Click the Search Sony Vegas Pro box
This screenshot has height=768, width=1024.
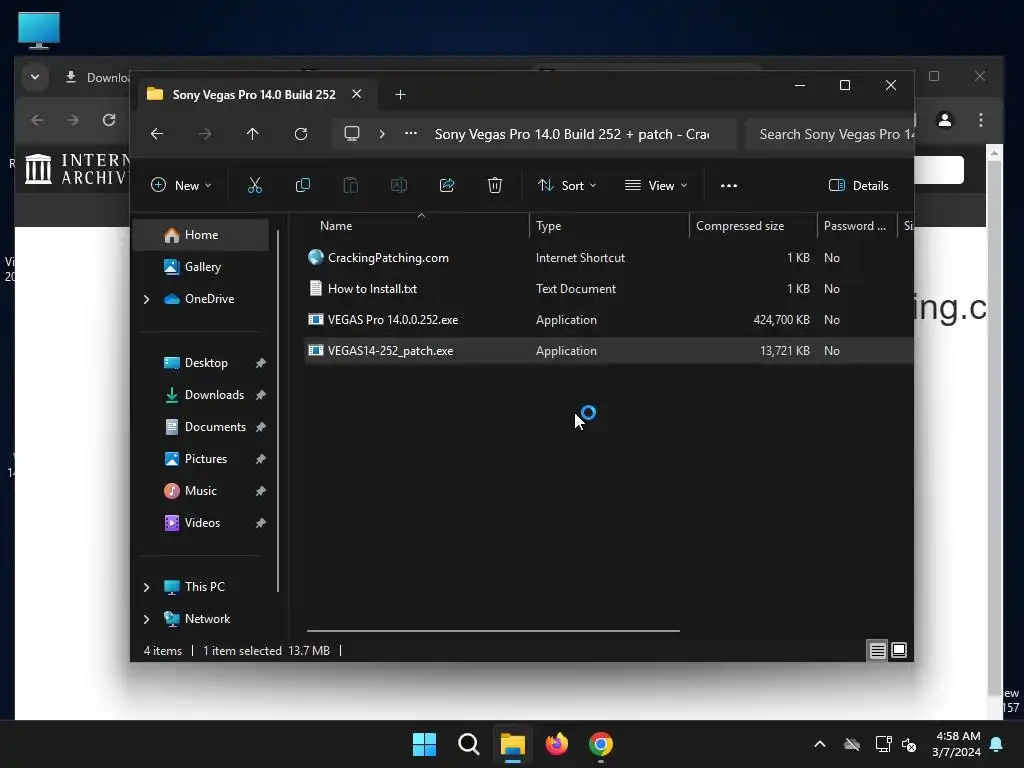[830, 134]
